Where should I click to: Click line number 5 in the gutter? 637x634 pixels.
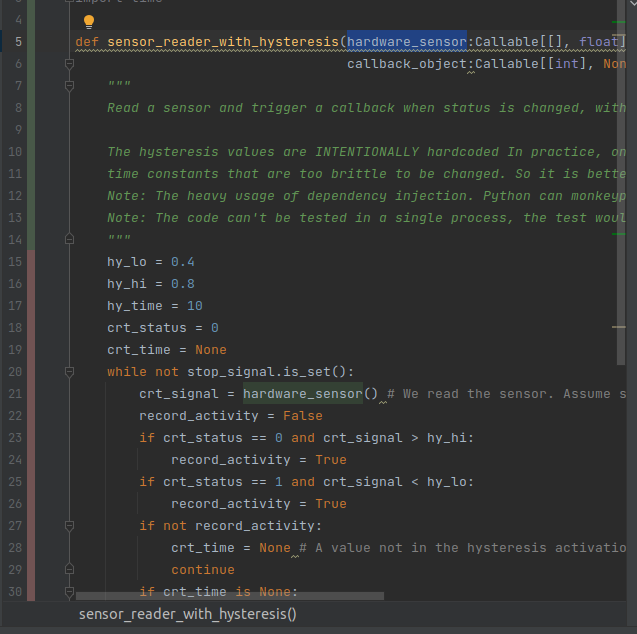(18, 42)
